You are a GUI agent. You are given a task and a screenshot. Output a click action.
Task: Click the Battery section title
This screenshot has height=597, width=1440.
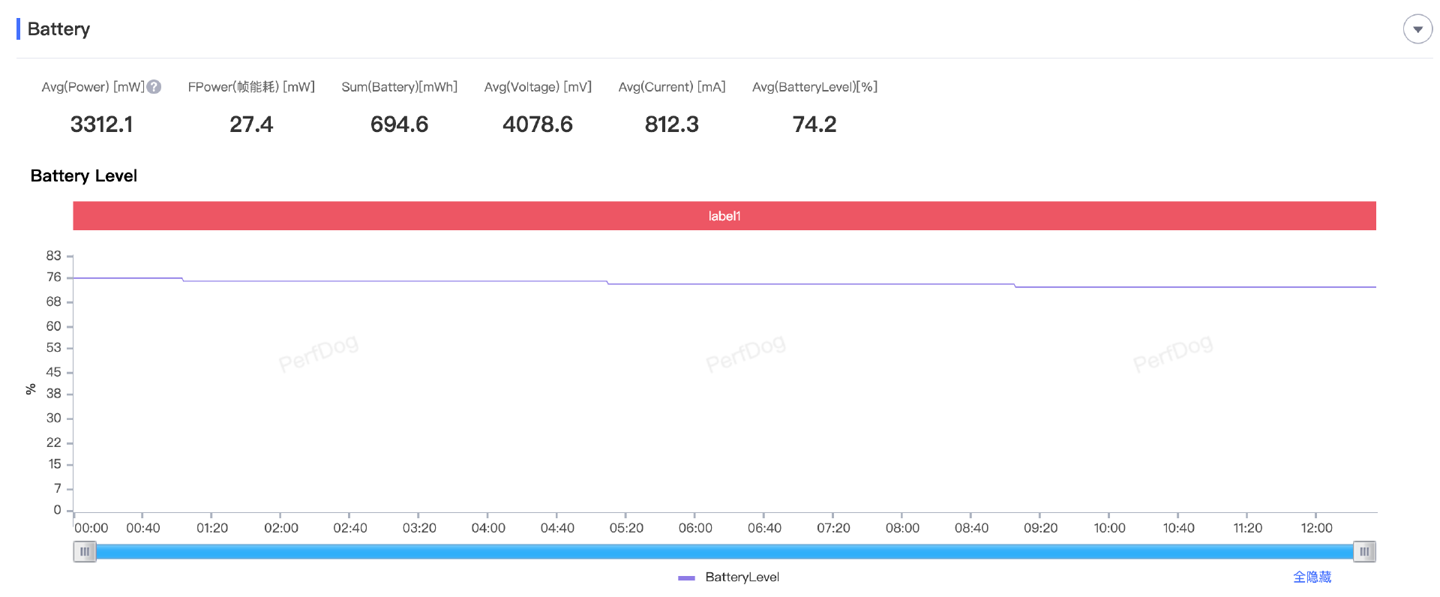click(58, 29)
